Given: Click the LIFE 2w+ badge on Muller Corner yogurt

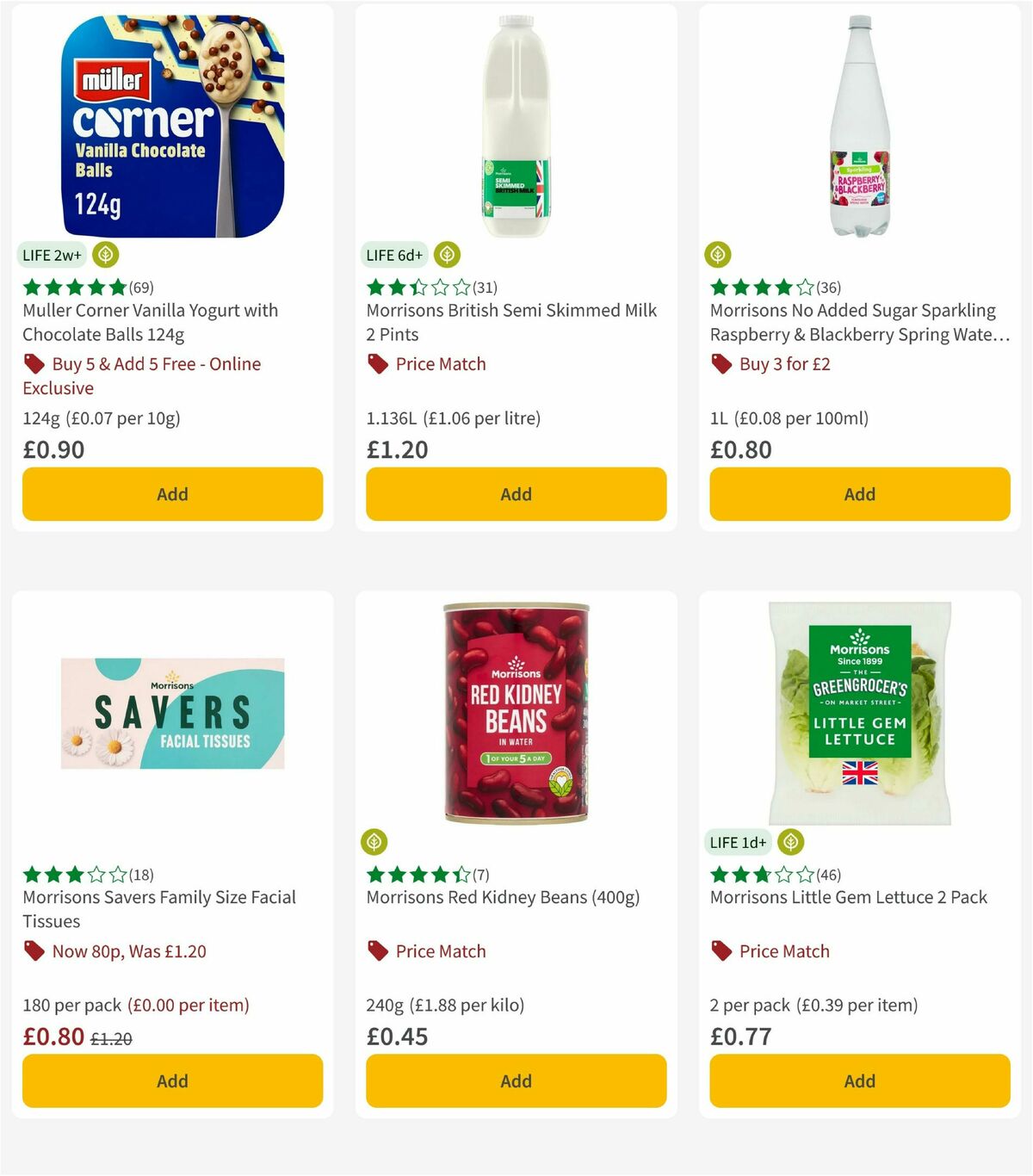Looking at the screenshot, I should (x=52, y=255).
